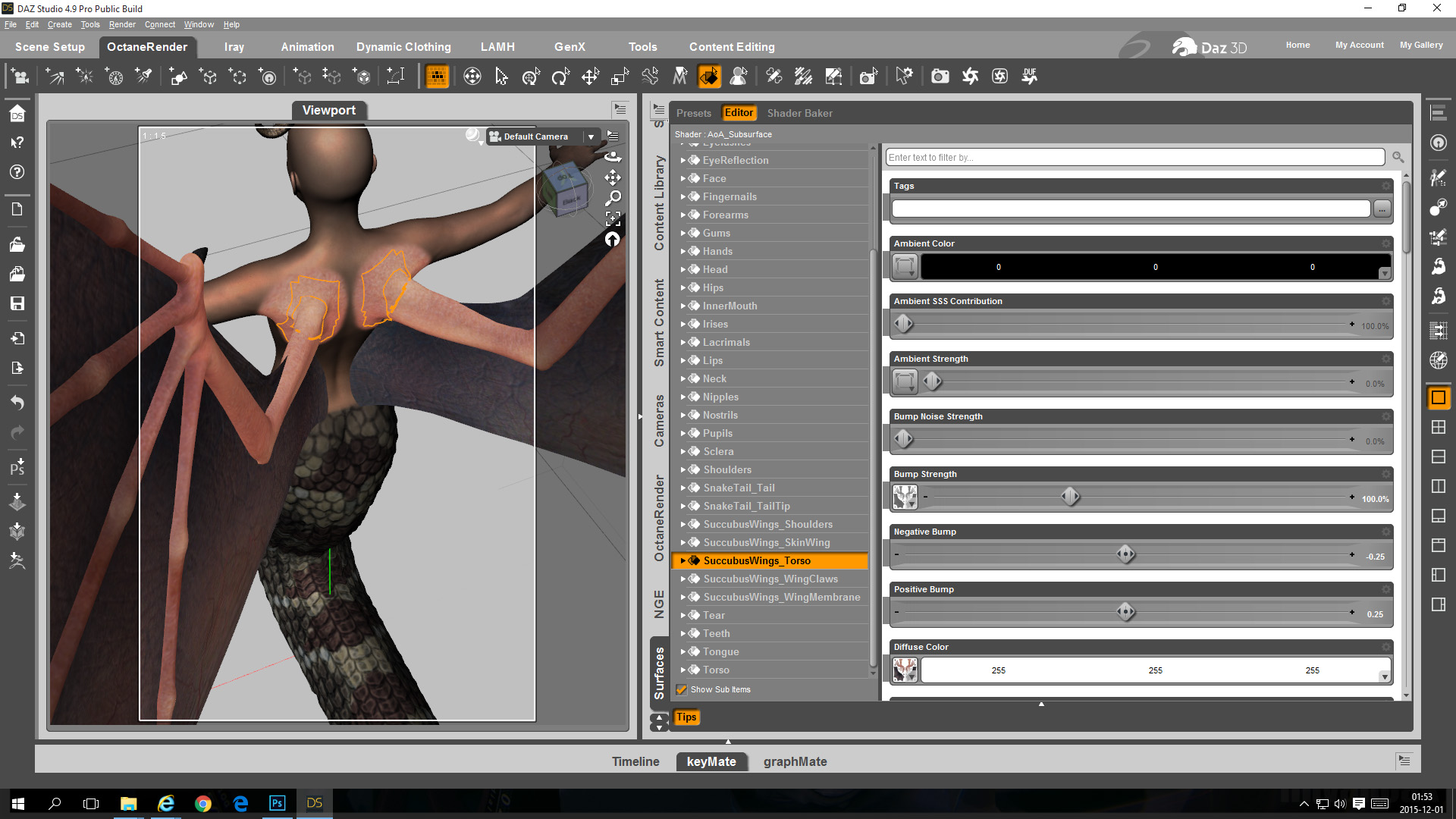Image resolution: width=1456 pixels, height=819 pixels.
Task: Click the camera orbit icon in viewport
Action: click(x=613, y=157)
